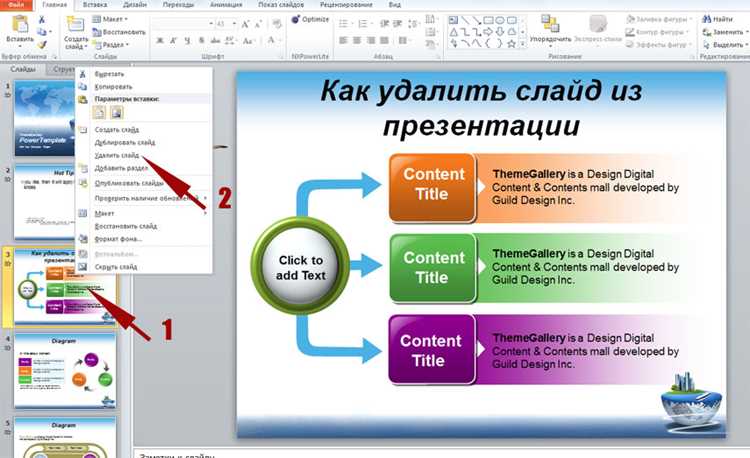Open Эффекты фигур effects dropdown
The image size is (750, 458).
659,44
